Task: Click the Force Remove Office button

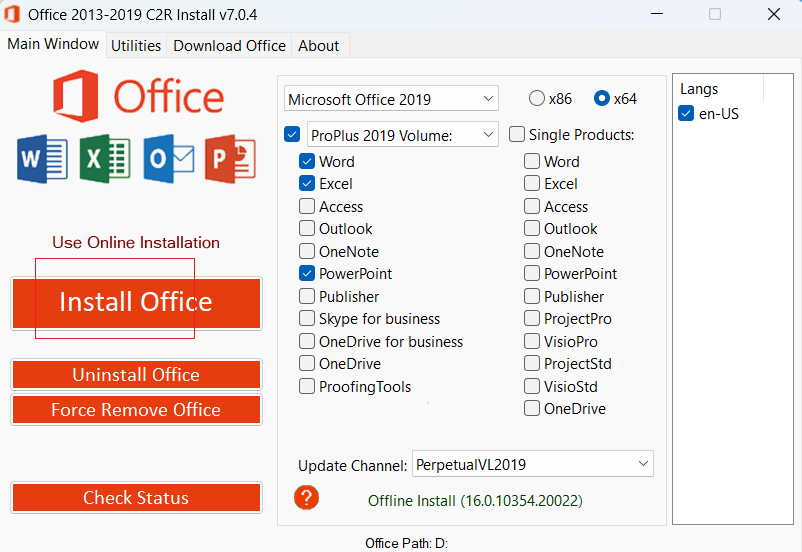Action: tap(136, 410)
